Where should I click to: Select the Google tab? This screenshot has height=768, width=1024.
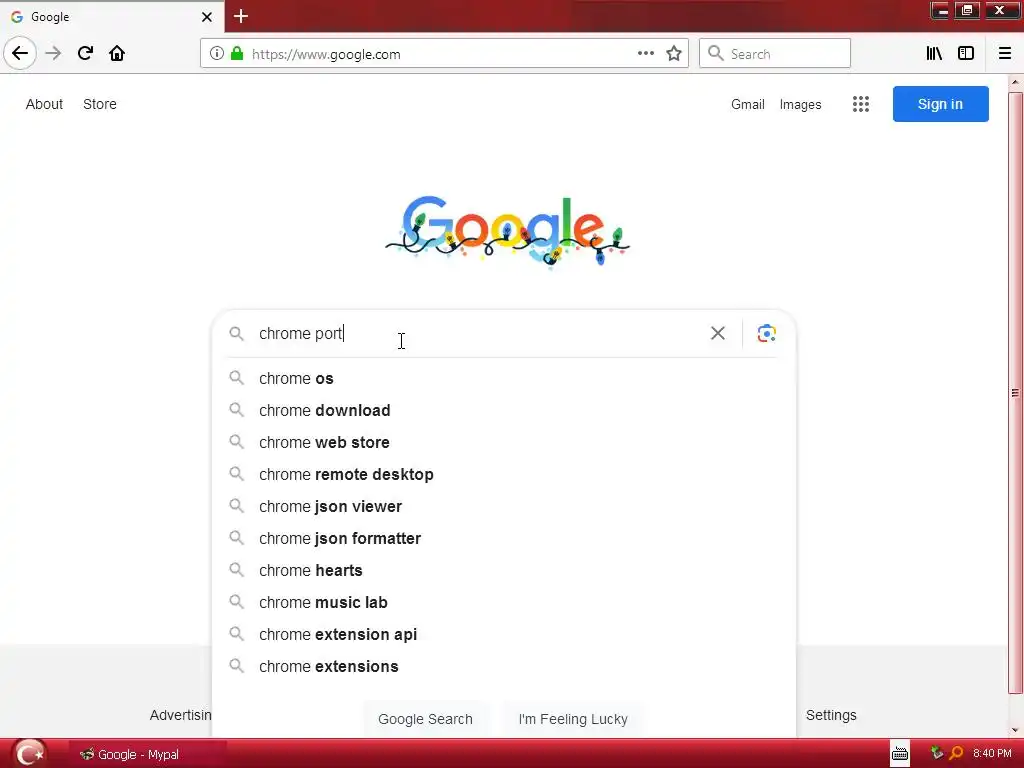point(112,17)
